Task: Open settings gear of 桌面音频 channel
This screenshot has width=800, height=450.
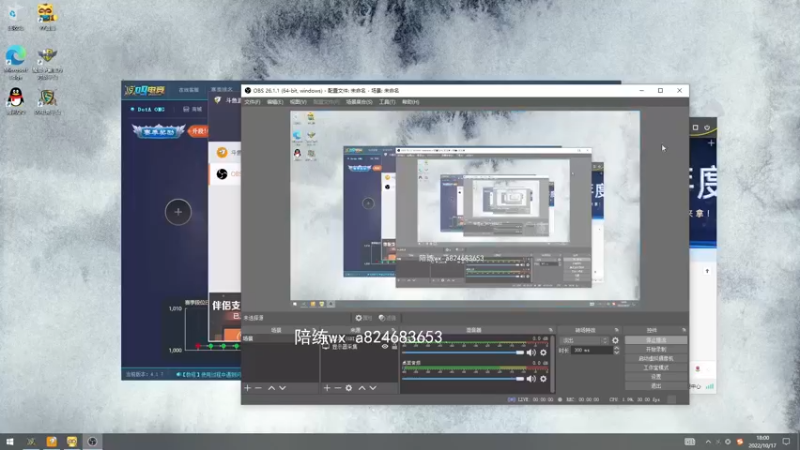Action: [543, 379]
